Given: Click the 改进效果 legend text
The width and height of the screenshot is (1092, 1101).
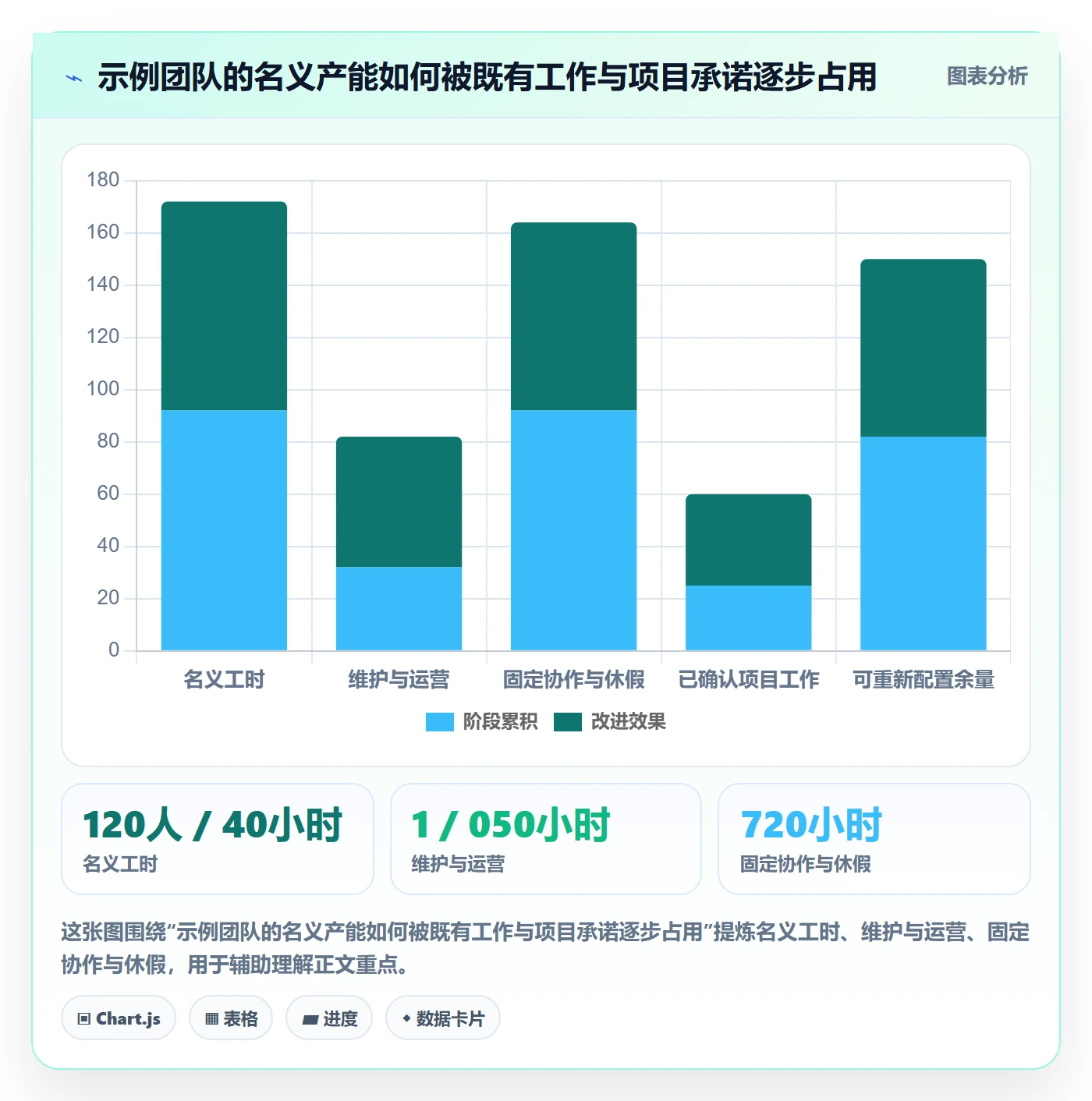Looking at the screenshot, I should (628, 722).
